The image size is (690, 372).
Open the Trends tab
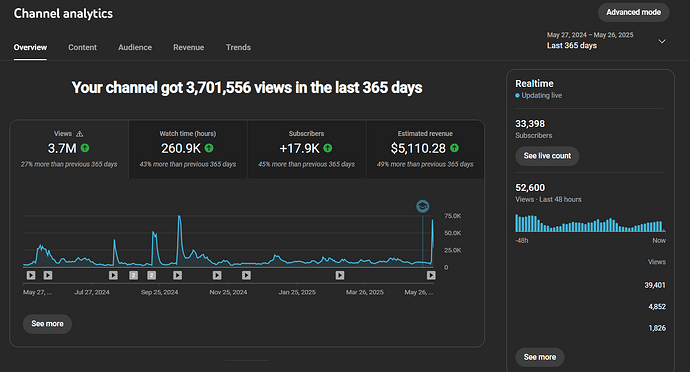point(238,47)
